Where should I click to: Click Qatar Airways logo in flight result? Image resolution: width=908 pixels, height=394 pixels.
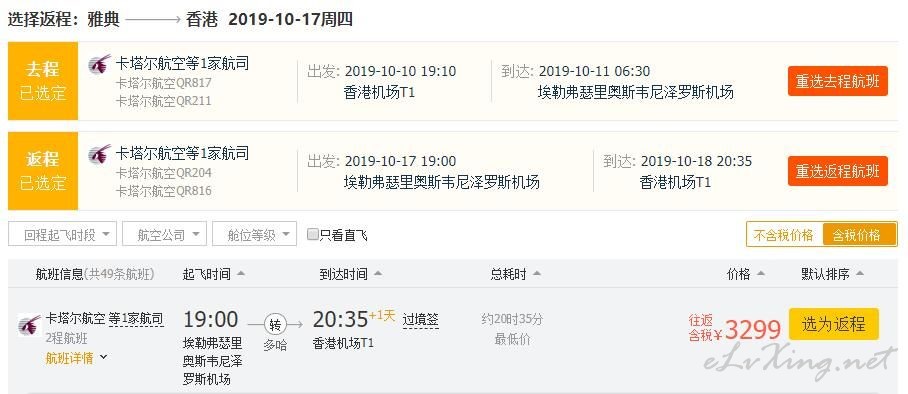click(29, 325)
